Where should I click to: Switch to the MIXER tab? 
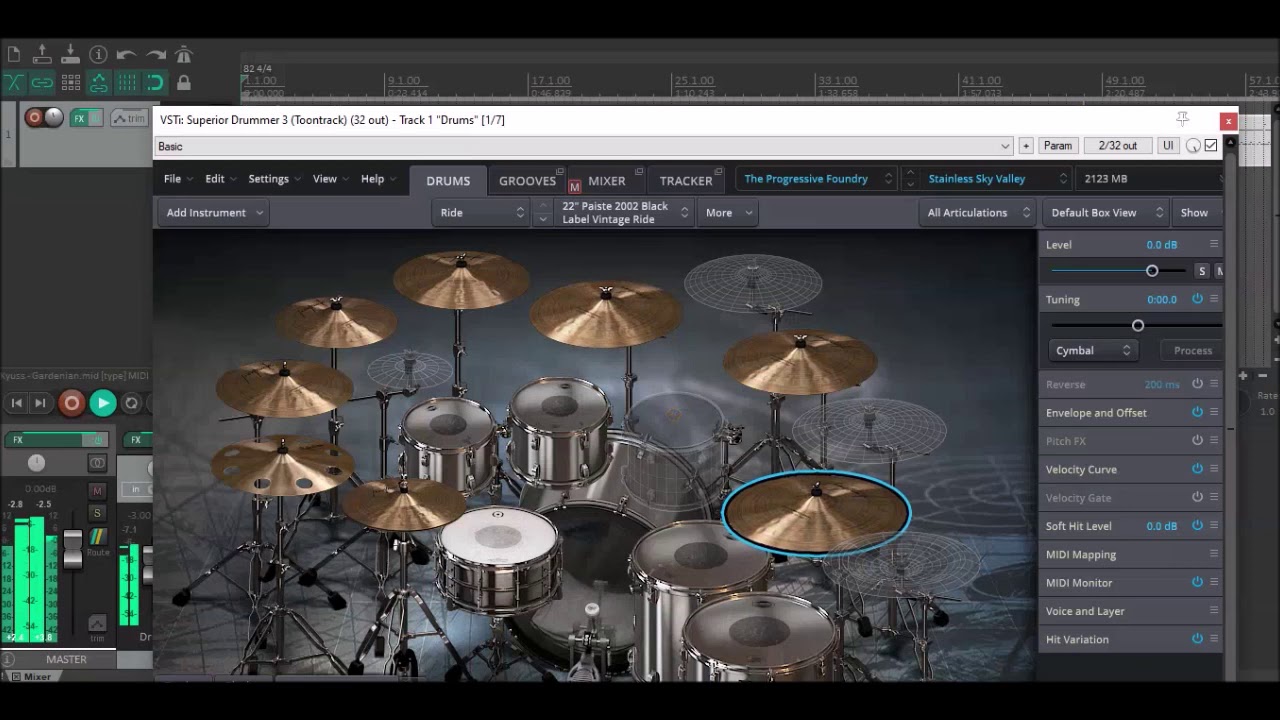coord(606,181)
